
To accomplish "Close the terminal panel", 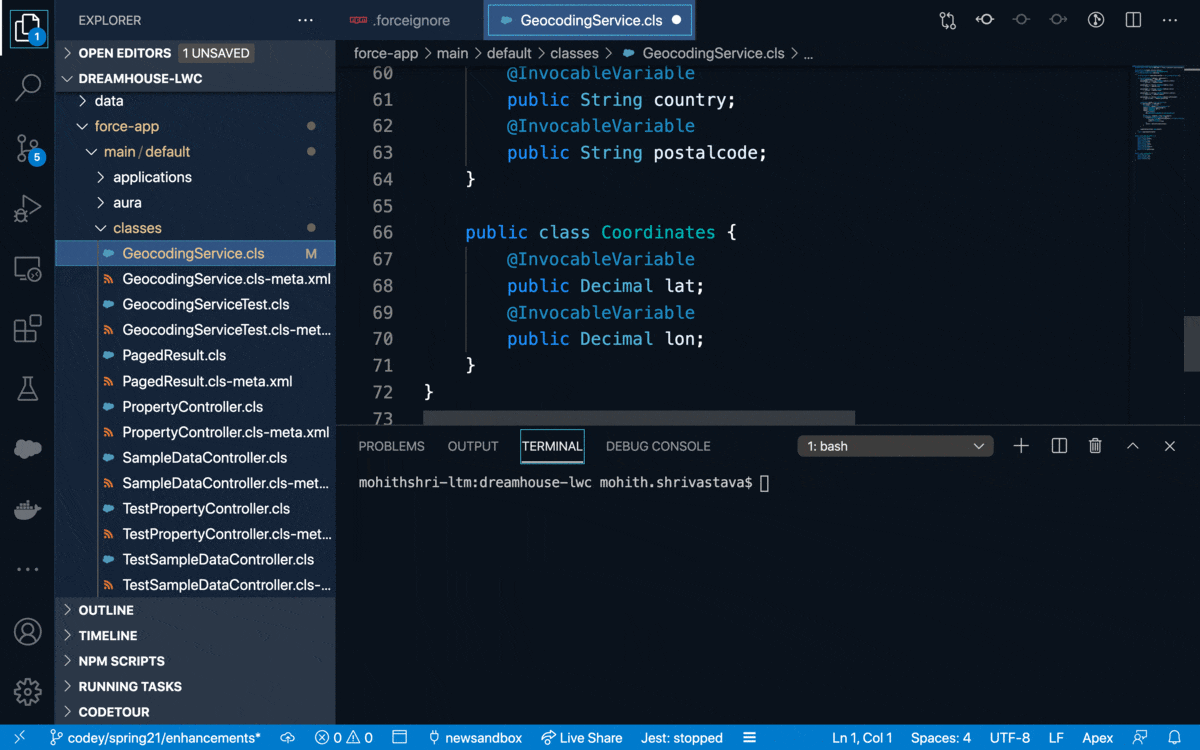I will [1170, 446].
